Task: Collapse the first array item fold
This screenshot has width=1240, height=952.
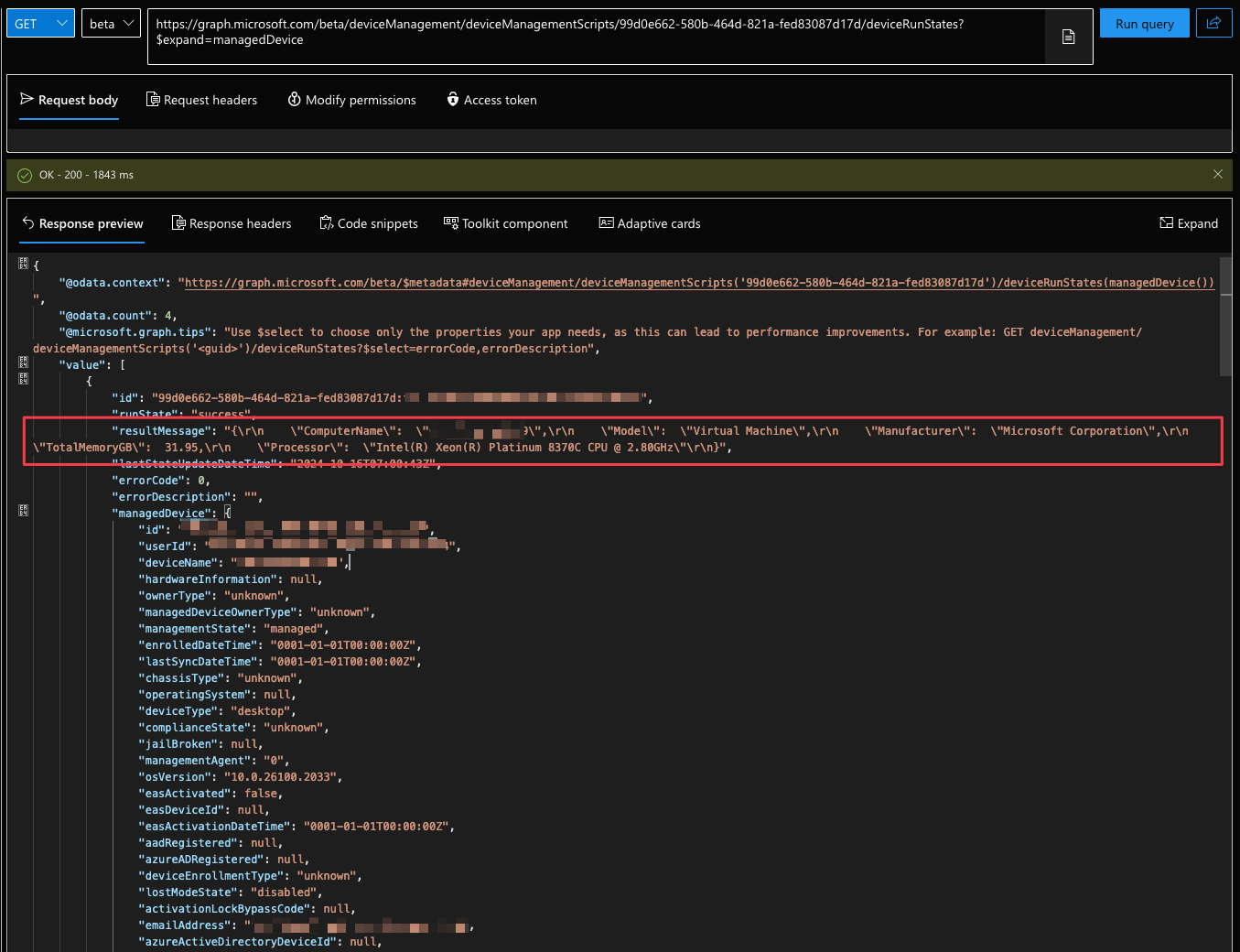Action: (23, 378)
